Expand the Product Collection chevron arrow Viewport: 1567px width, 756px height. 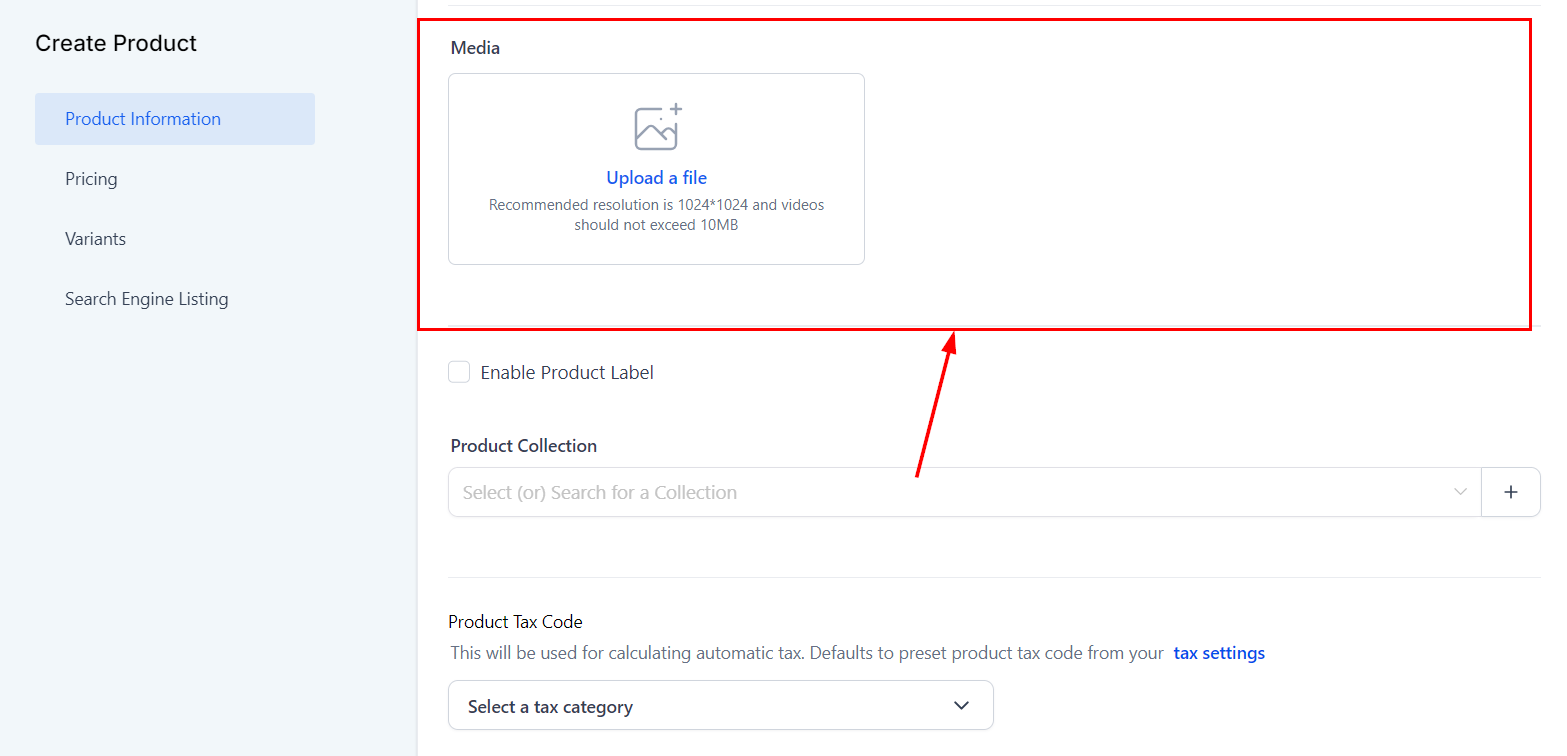(x=1460, y=492)
